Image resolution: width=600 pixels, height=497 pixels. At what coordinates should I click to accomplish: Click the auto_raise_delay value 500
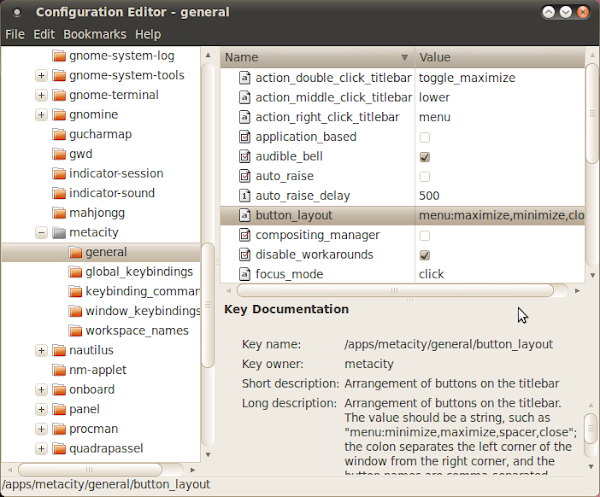pos(429,196)
